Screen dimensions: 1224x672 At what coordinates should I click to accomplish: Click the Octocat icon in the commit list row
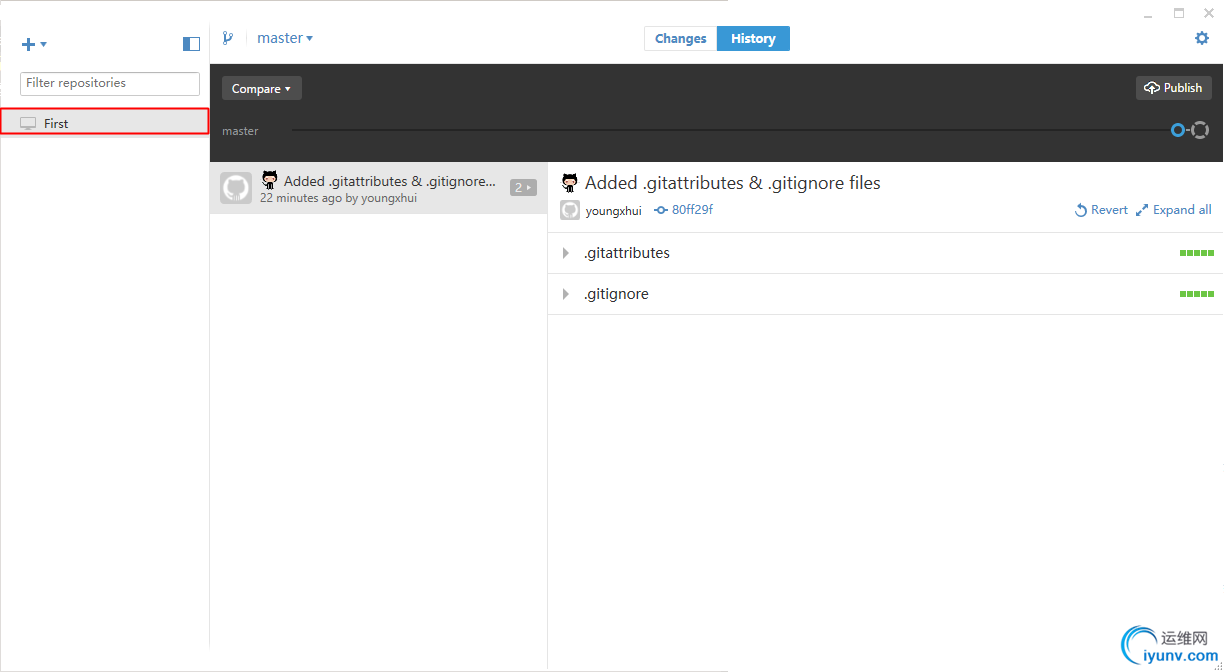click(269, 180)
